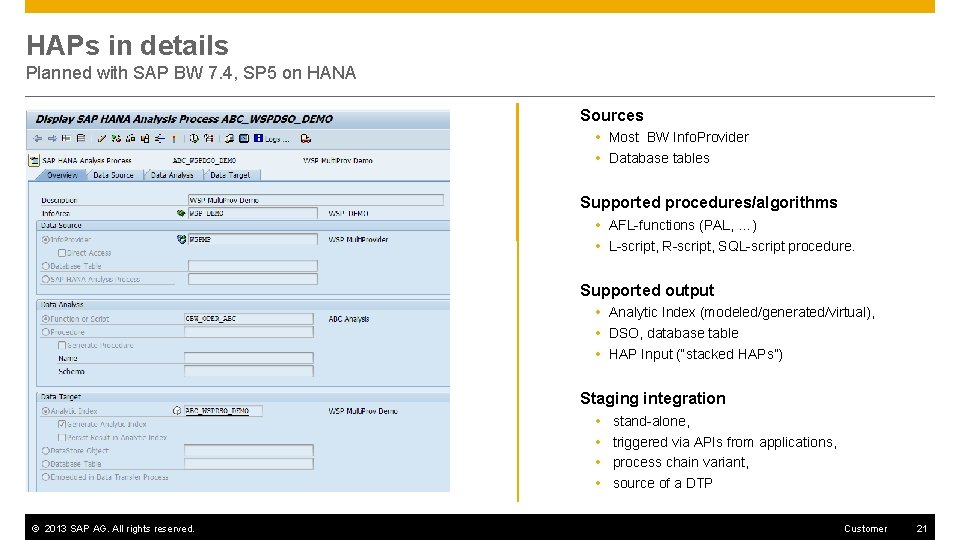Image resolution: width=960 pixels, height=540 pixels.
Task: Select Embedded in Data Transfer Process radio
Action: pos(45,477)
